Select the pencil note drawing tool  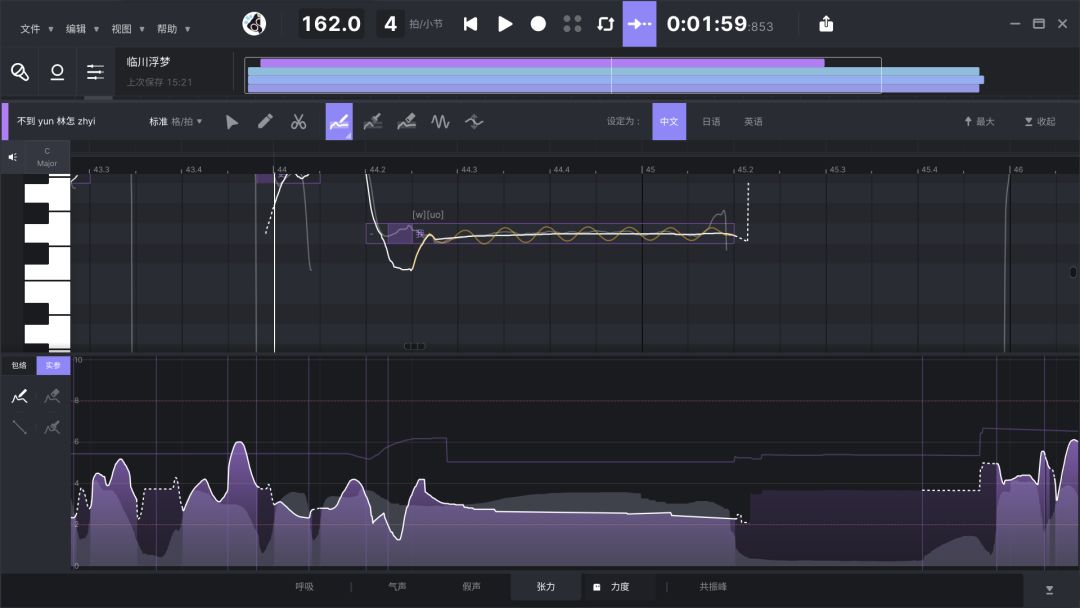[x=265, y=122]
